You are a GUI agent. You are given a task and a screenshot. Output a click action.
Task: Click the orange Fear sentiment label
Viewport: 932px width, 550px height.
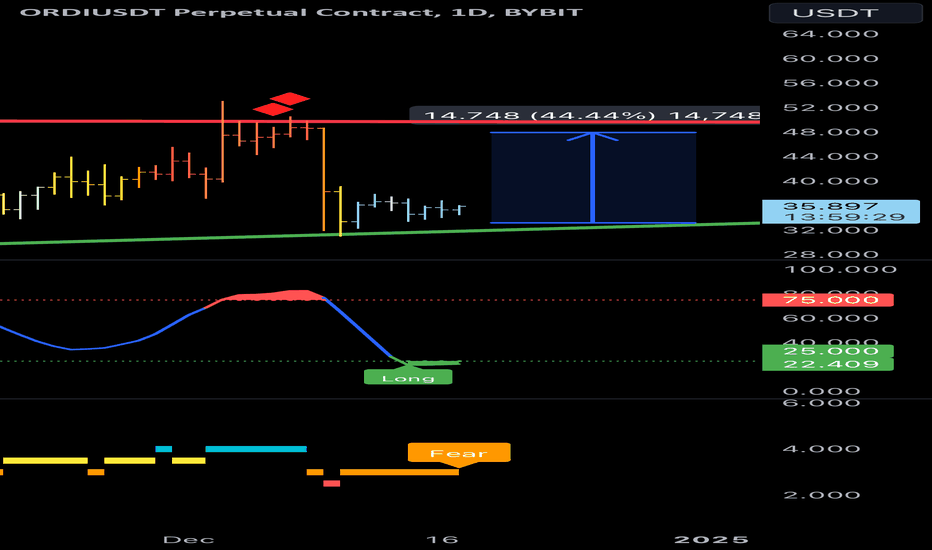pos(459,453)
